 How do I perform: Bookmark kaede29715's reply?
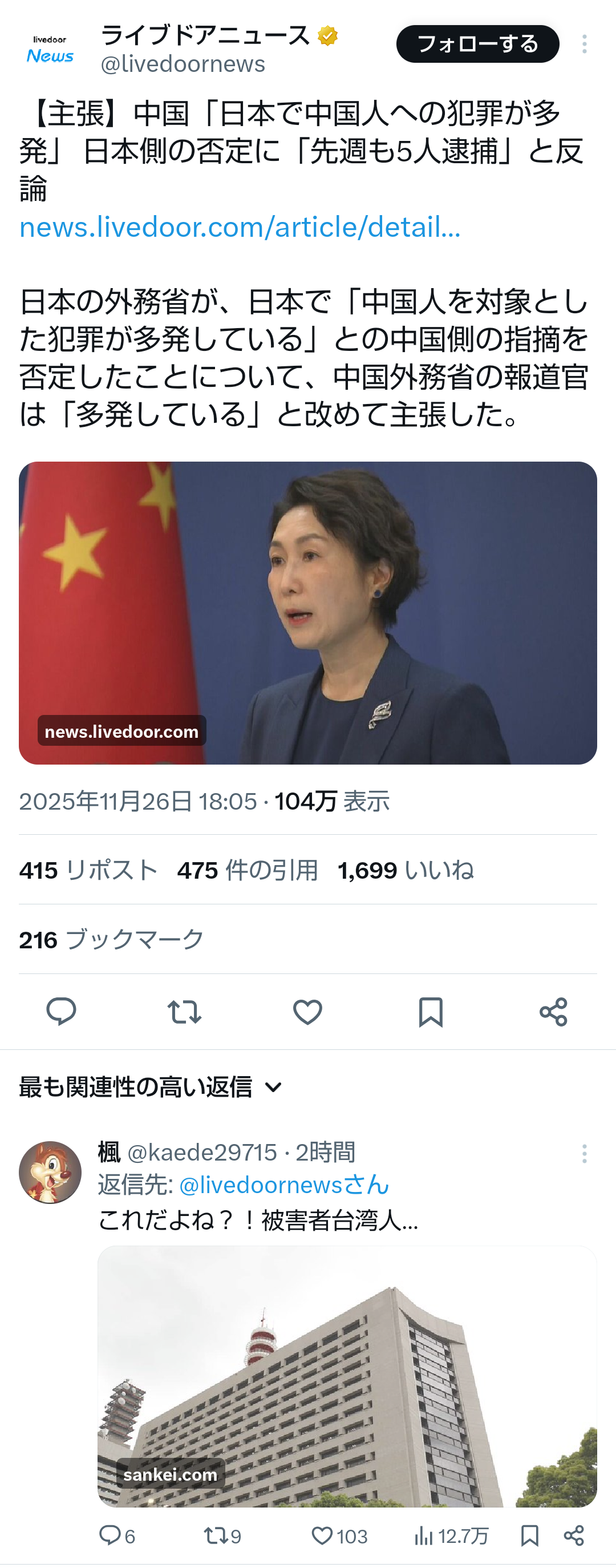[529, 1535]
